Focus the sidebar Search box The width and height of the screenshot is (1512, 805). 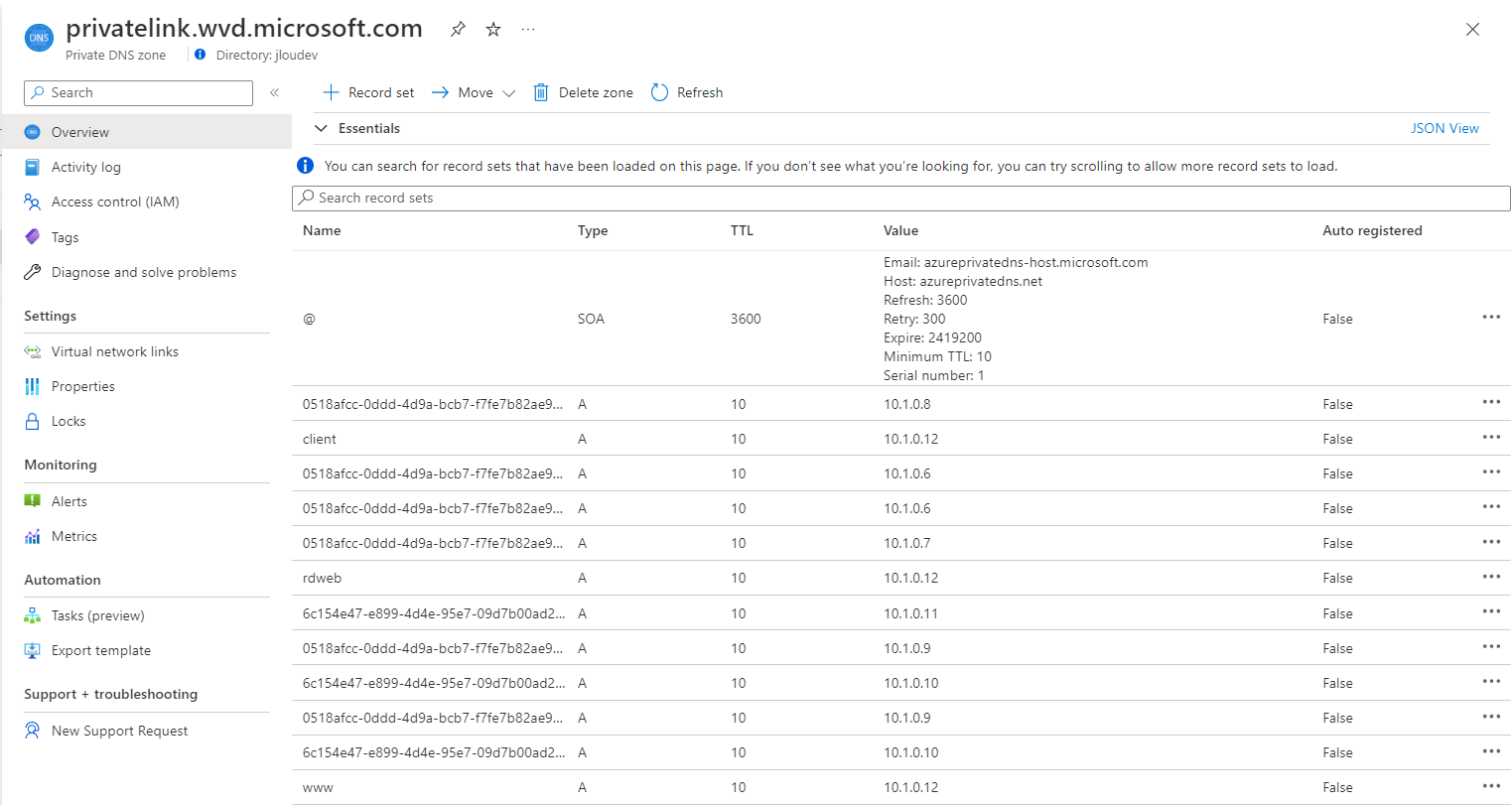(x=138, y=92)
